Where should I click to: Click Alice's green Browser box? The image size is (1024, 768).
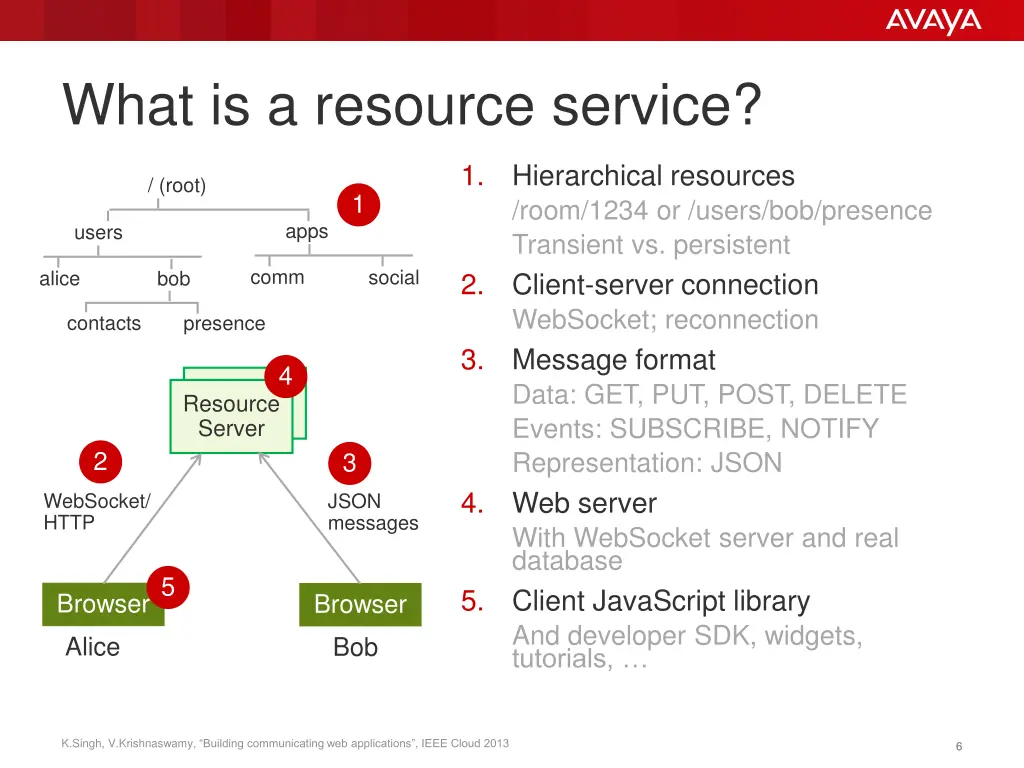coord(103,604)
